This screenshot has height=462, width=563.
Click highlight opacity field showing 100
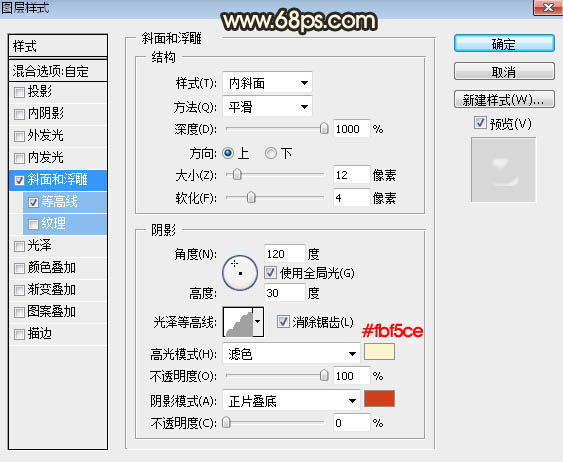tap(351, 376)
